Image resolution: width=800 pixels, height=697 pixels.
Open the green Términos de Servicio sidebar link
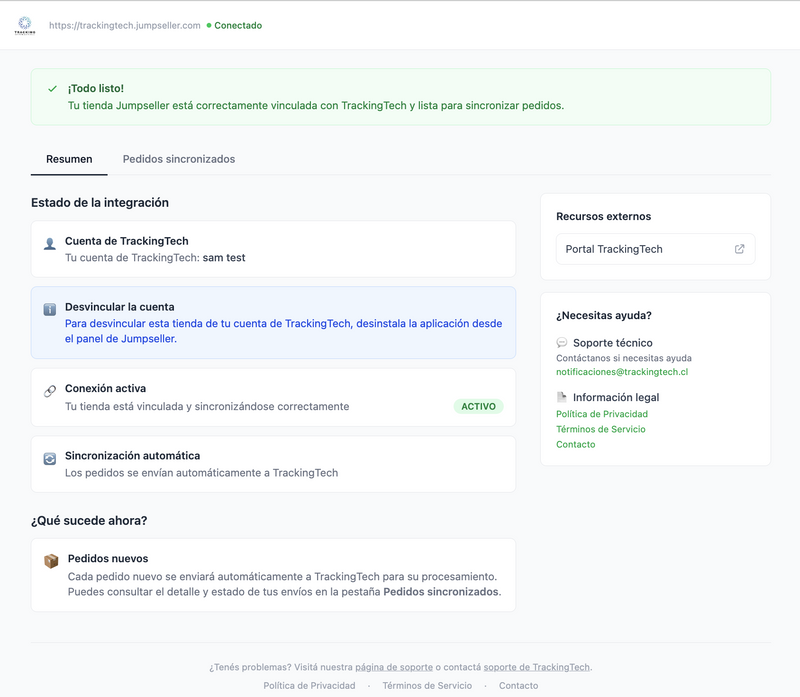coord(601,429)
